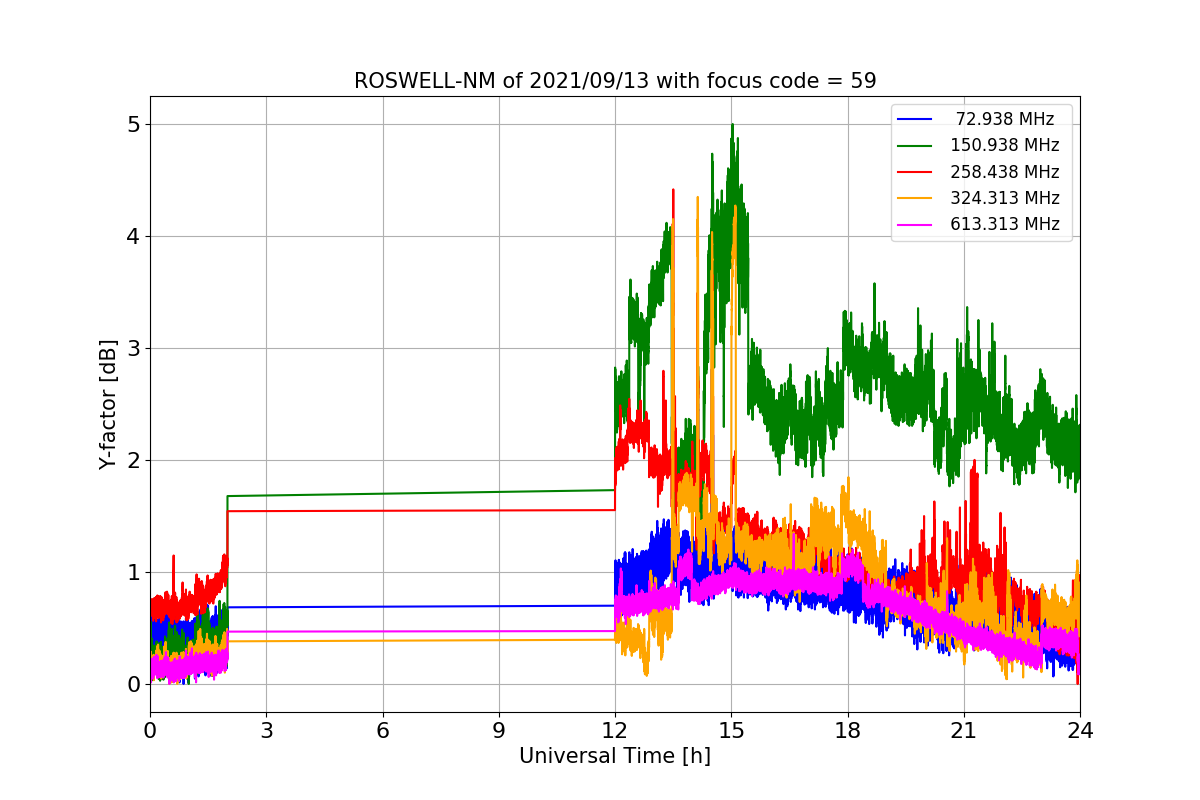Click the y-axis tick label 5
This screenshot has width=1200, height=800.
pos(133,124)
